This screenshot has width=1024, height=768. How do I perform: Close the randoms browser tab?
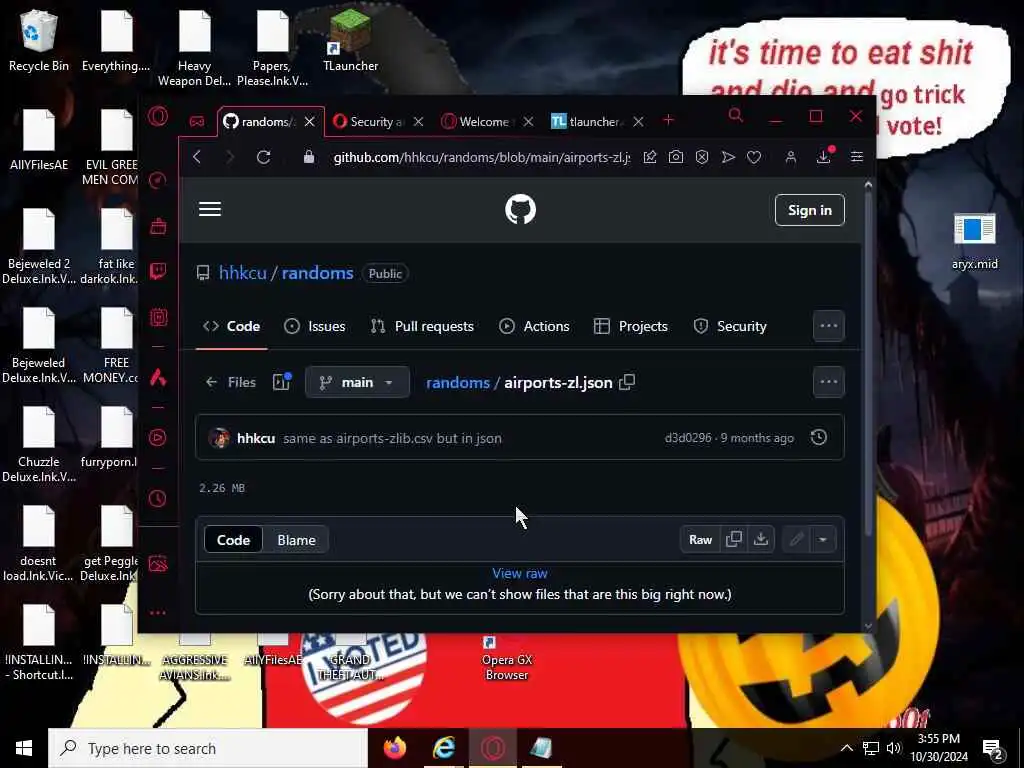[310, 121]
